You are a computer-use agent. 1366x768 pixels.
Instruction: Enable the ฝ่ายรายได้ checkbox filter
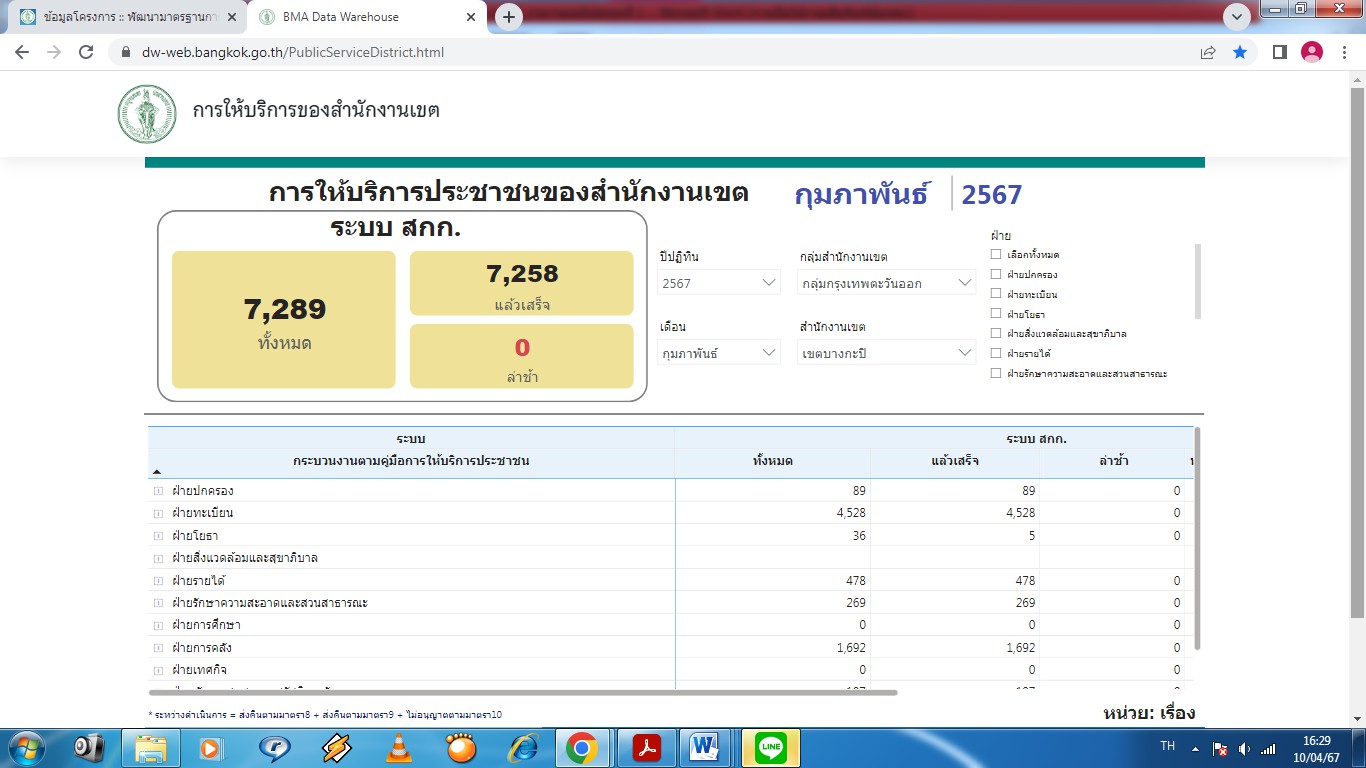coord(996,353)
